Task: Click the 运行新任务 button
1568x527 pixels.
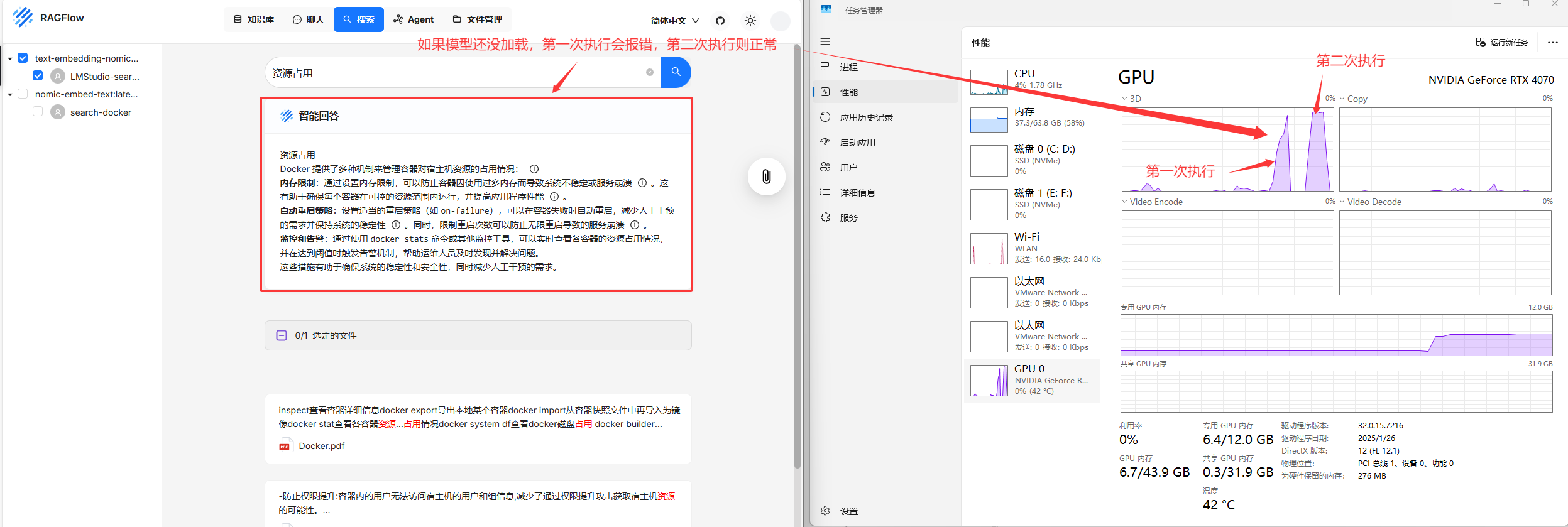Action: tap(1501, 43)
